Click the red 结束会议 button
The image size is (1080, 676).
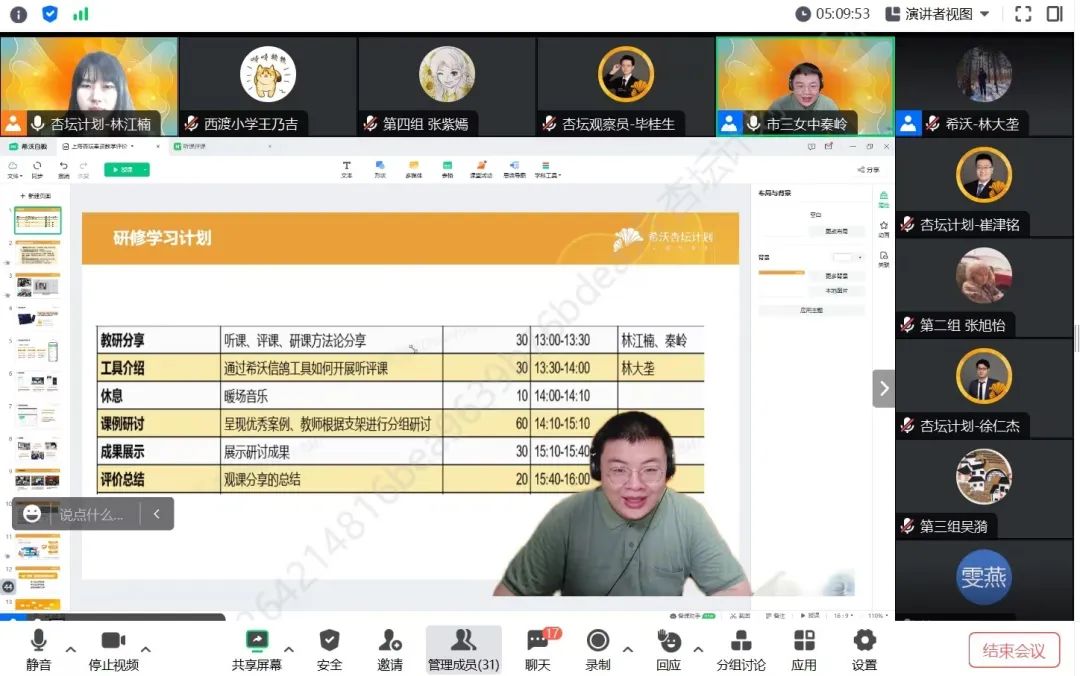(x=1013, y=650)
